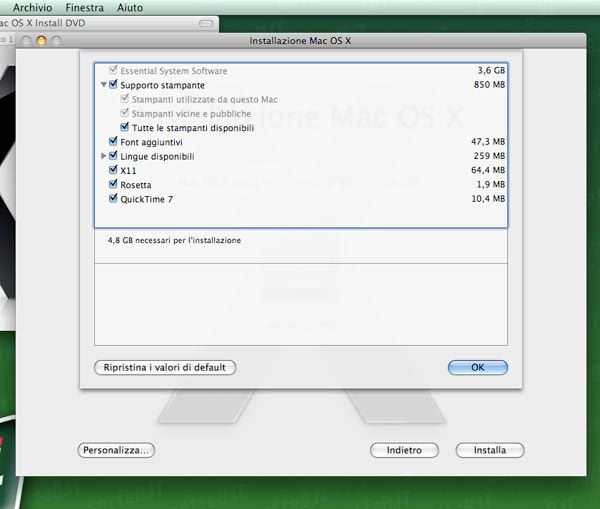The image size is (600, 509).
Task: Confirm selection with the OK button
Action: (x=478, y=367)
